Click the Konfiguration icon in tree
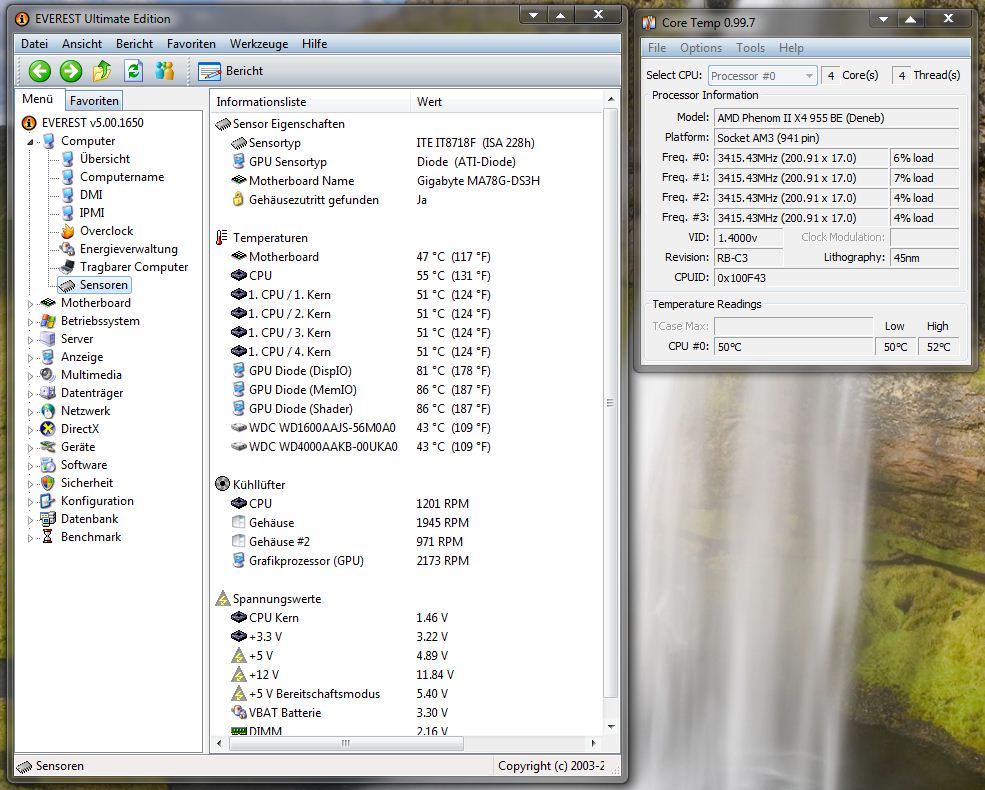985x790 pixels. pos(48,501)
